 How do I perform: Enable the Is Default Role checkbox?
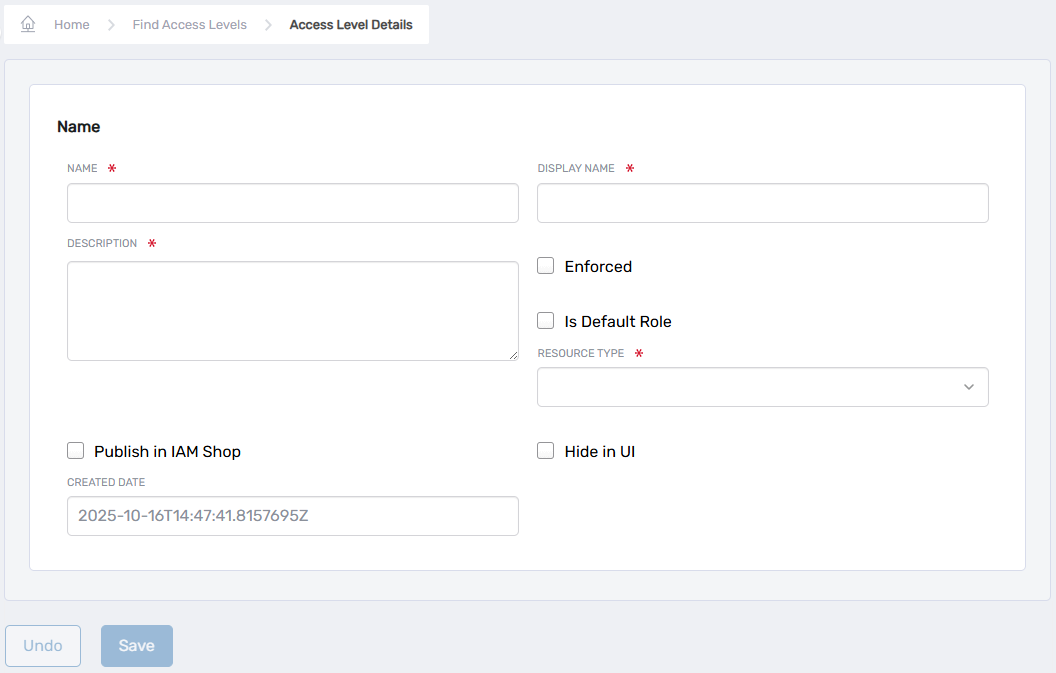coord(546,321)
